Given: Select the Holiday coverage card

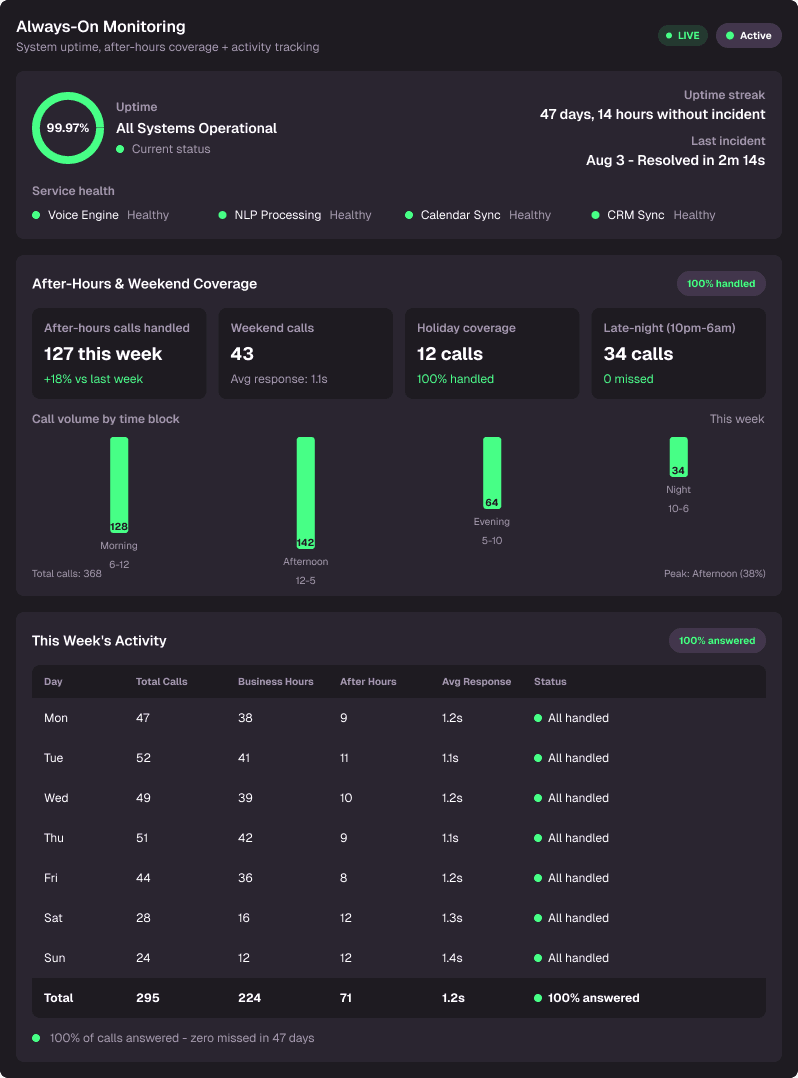Looking at the screenshot, I should point(491,353).
